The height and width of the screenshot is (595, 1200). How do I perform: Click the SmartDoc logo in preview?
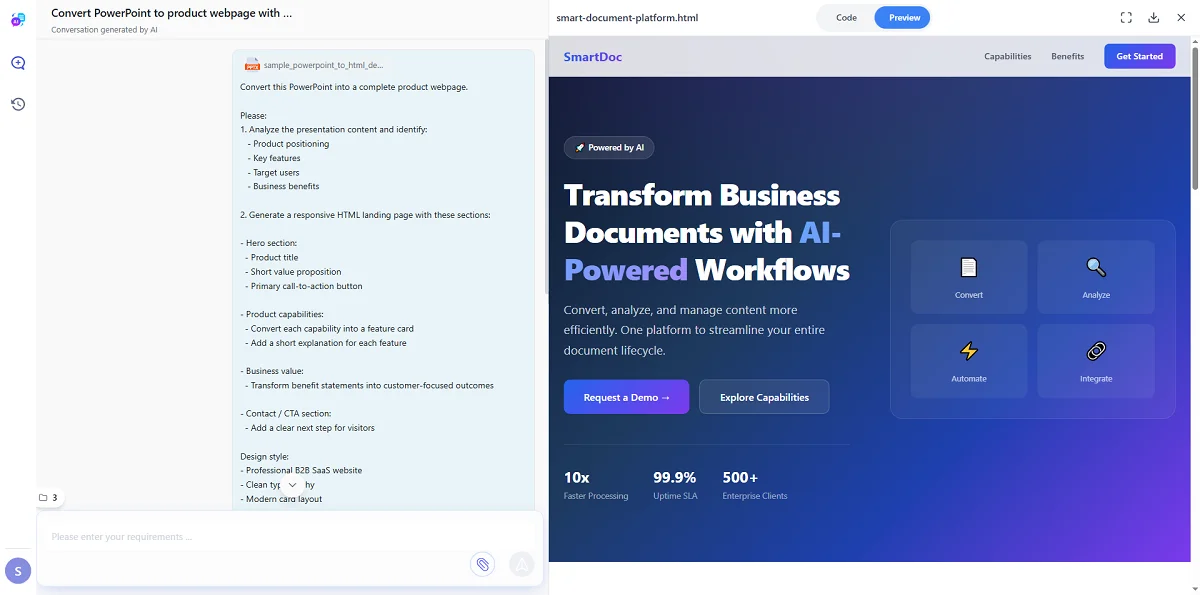tap(592, 57)
